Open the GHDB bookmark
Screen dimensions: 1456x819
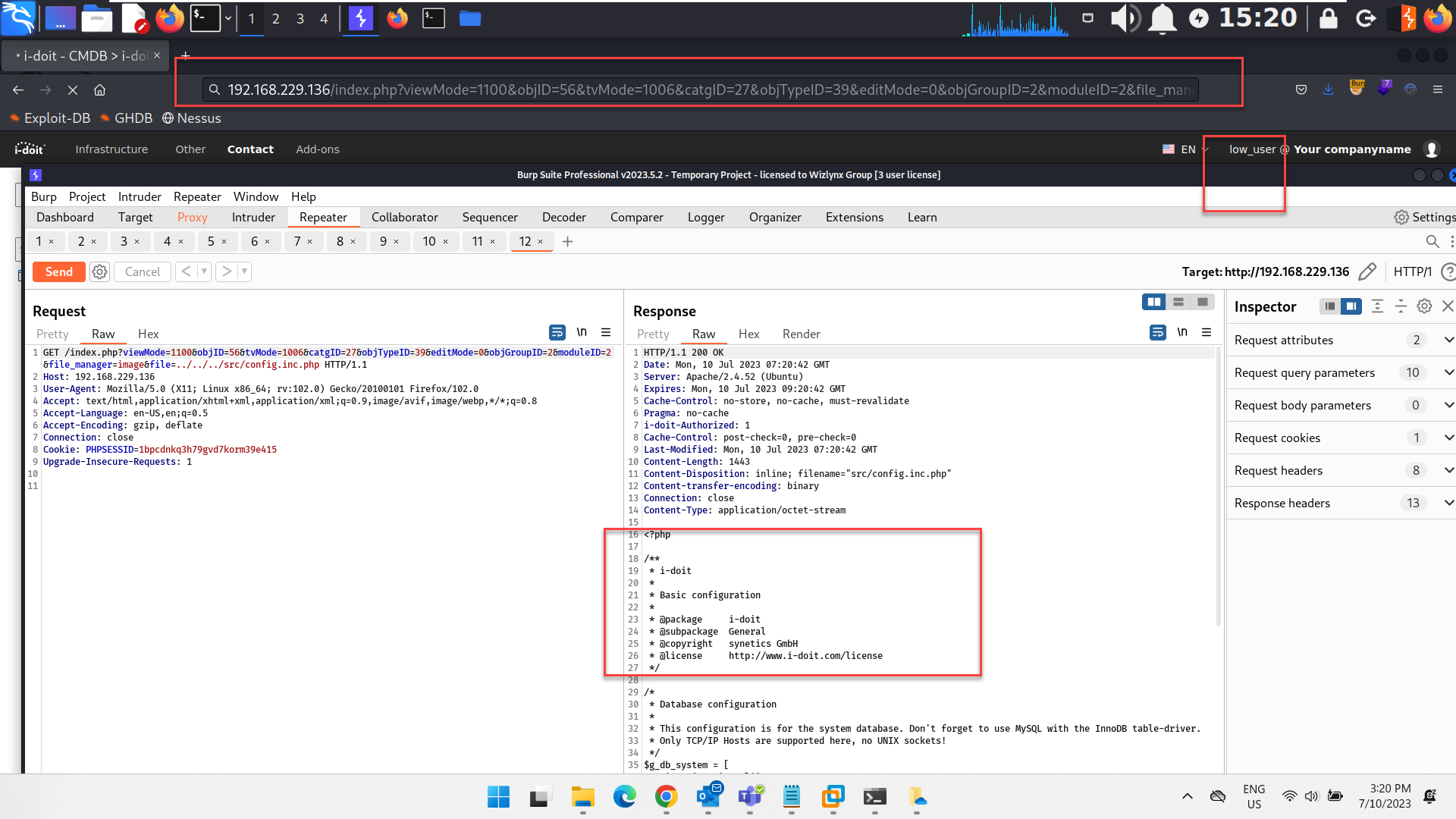(x=127, y=118)
